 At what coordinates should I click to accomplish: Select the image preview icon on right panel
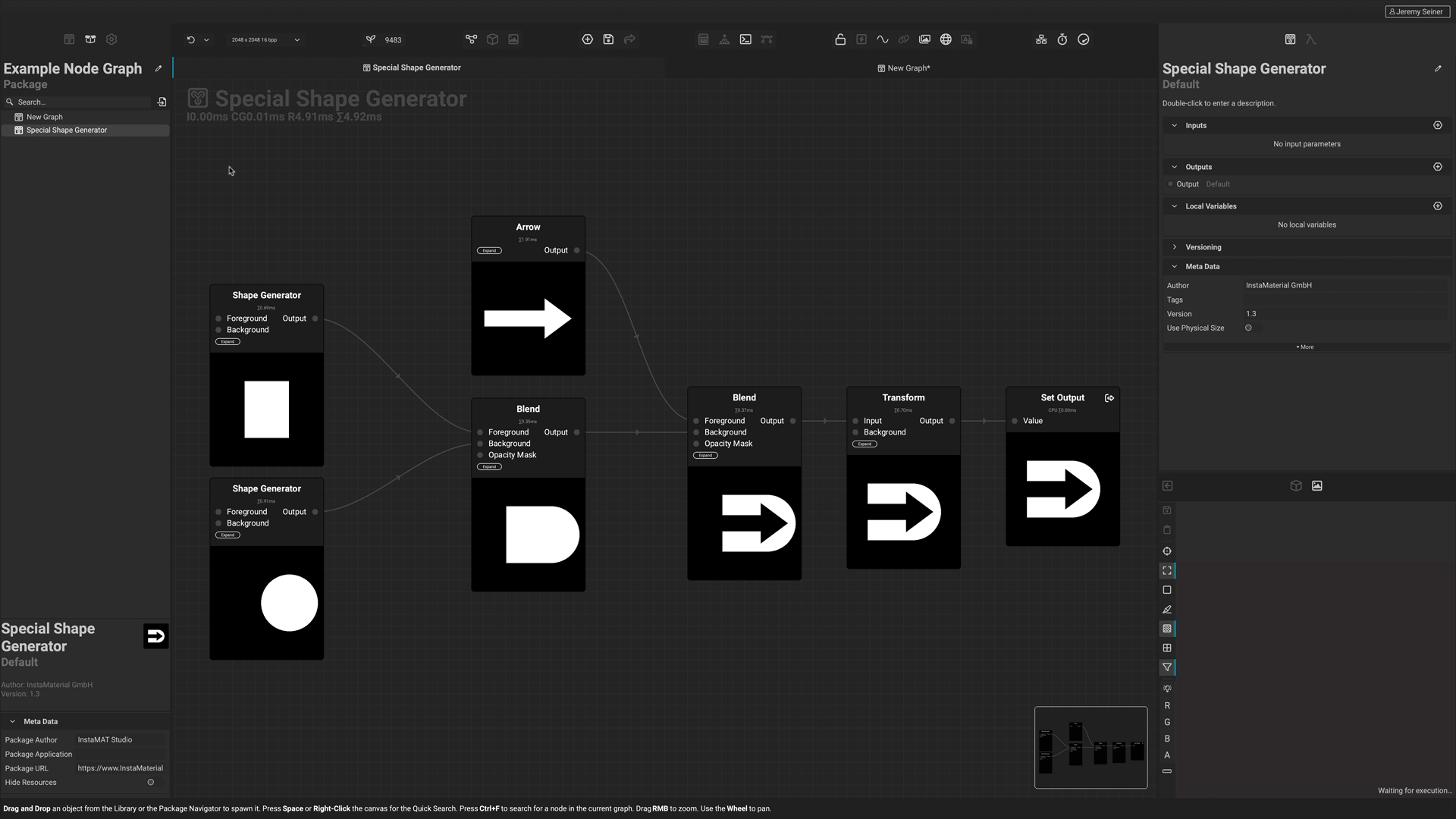[1316, 485]
